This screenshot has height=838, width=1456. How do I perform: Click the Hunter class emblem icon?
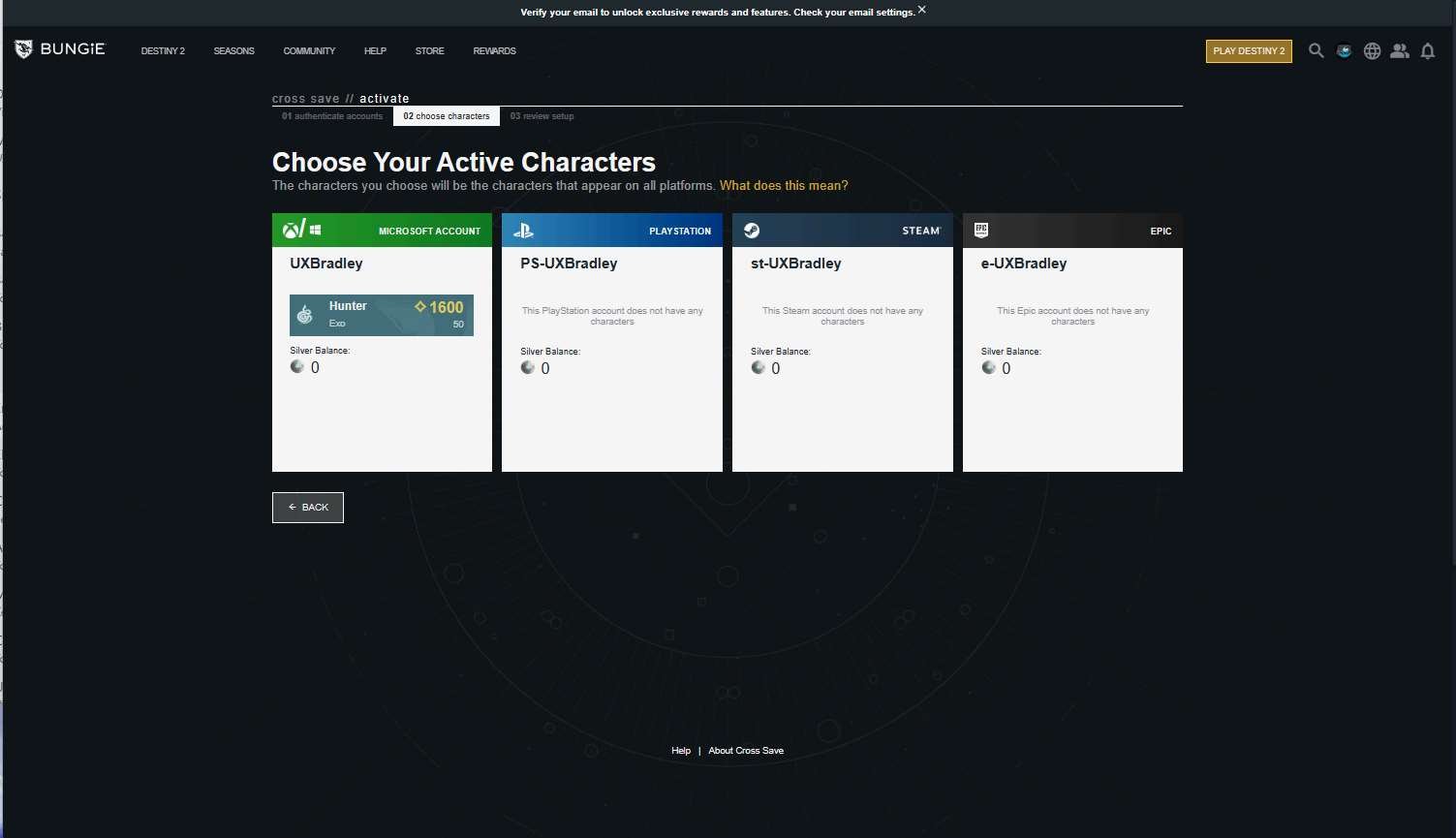point(305,315)
